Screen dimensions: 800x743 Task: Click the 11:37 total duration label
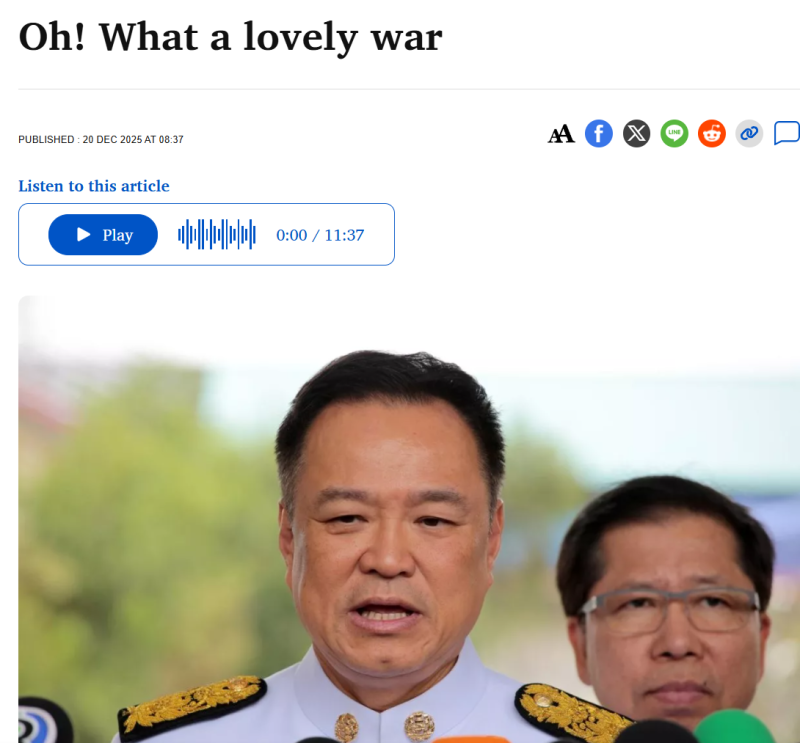click(344, 235)
